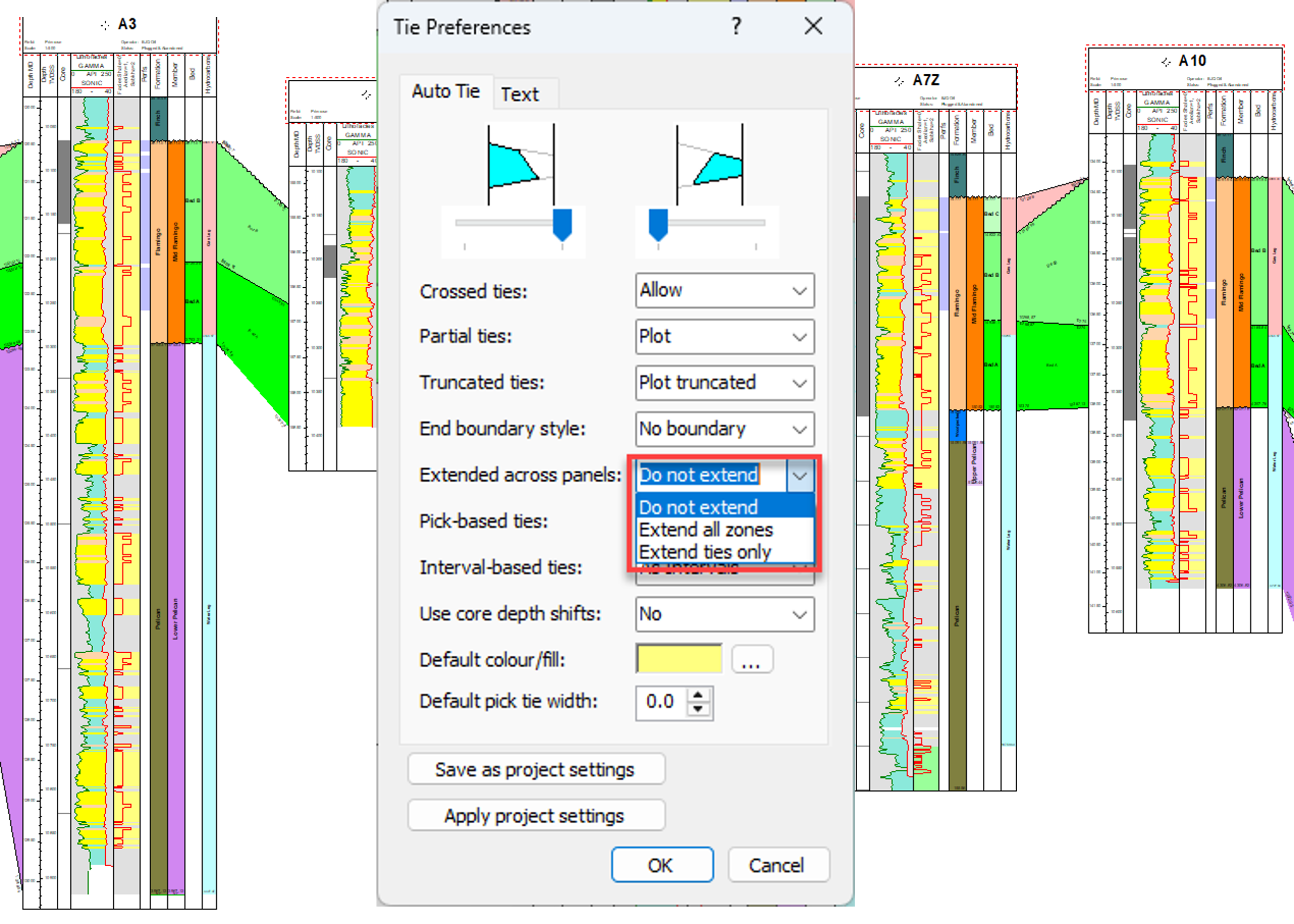The image size is (1294, 924).
Task: Click the A3 well header crosshair icon
Action: (105, 25)
